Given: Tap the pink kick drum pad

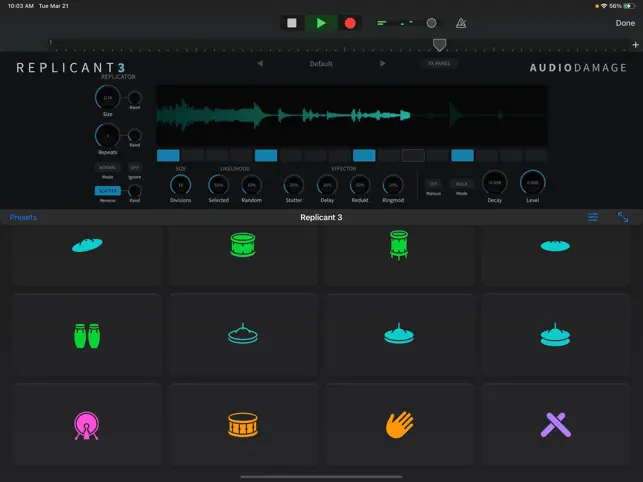Looking at the screenshot, I should 87,425.
